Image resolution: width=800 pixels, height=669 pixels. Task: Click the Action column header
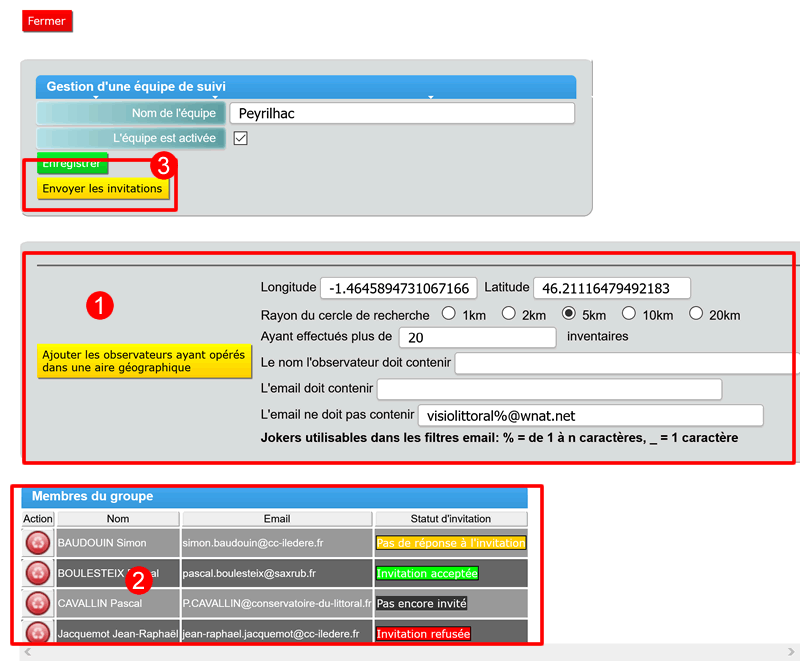pyautogui.click(x=38, y=518)
